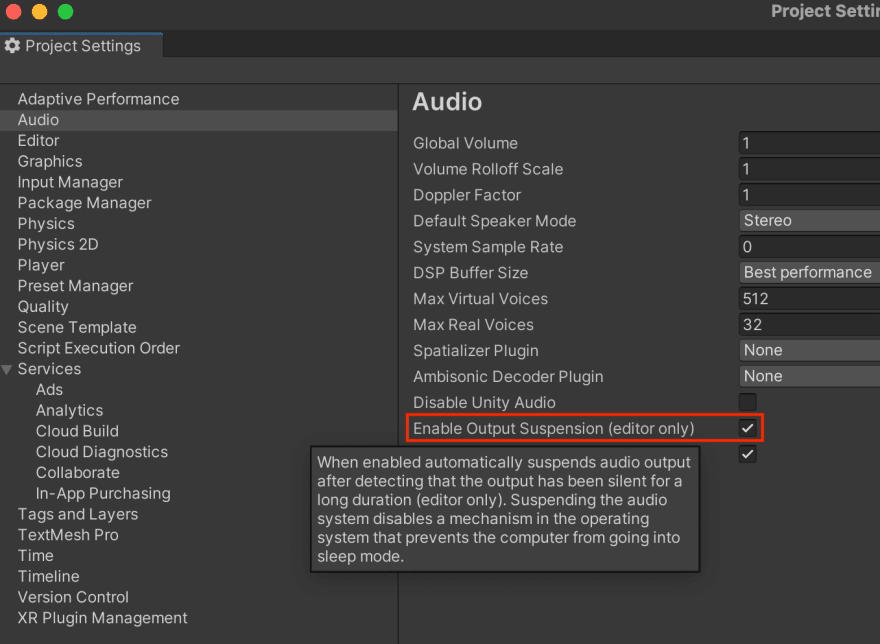Enable the Disable Unity Audio checkbox
The image size is (880, 644).
coord(748,402)
